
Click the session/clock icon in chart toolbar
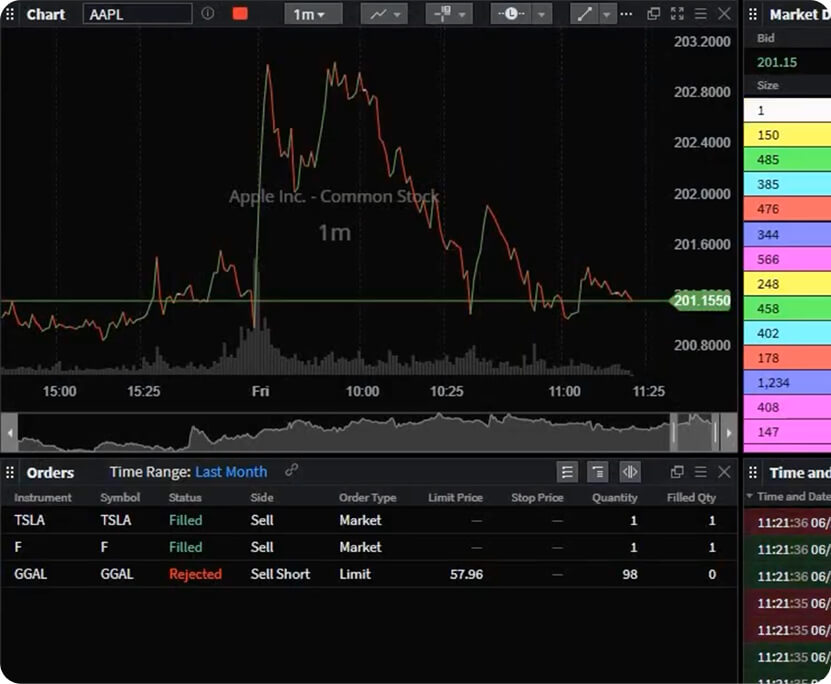[513, 14]
